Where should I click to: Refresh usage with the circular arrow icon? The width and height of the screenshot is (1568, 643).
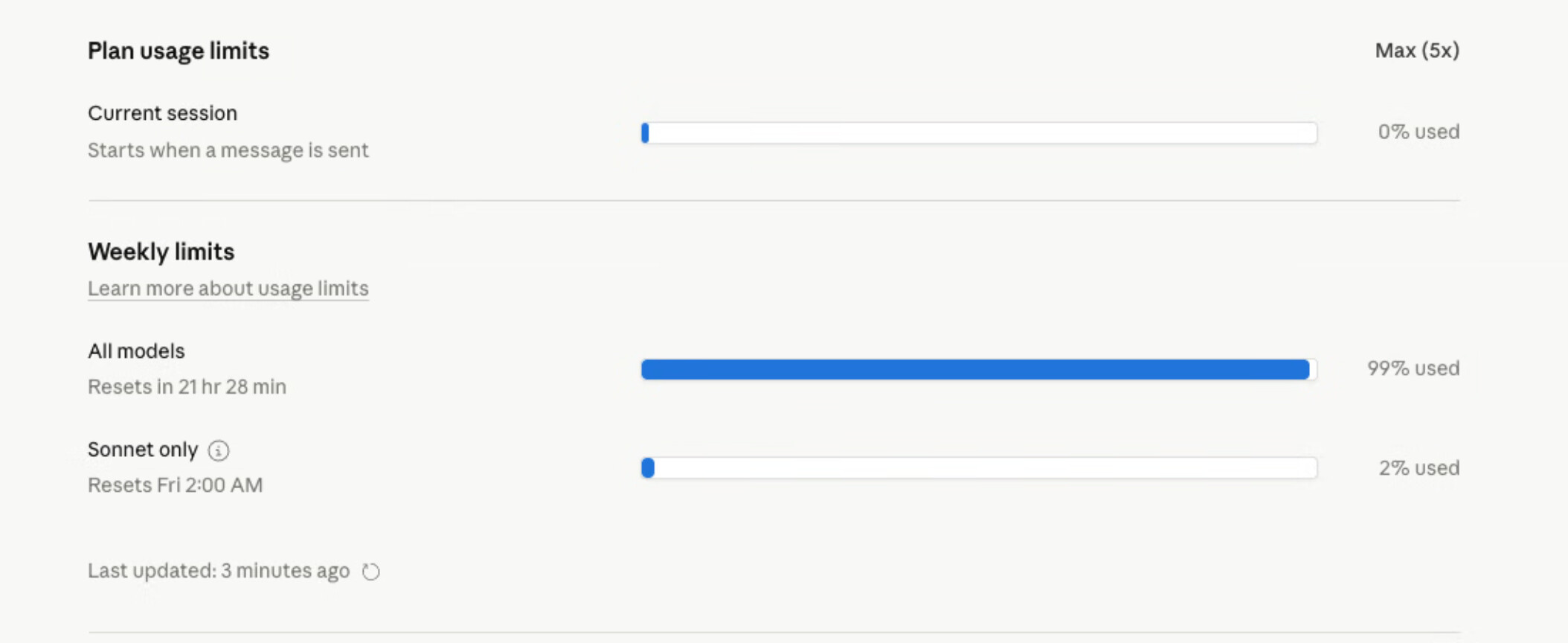[371, 572]
